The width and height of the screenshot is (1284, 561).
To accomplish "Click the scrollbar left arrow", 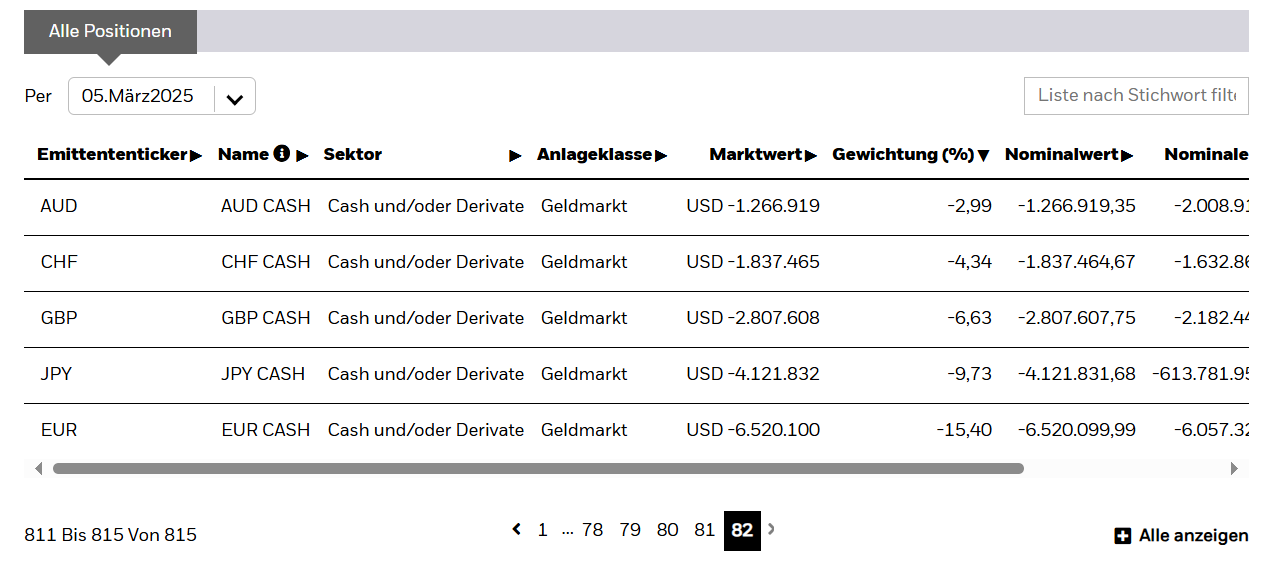I will coord(38,468).
